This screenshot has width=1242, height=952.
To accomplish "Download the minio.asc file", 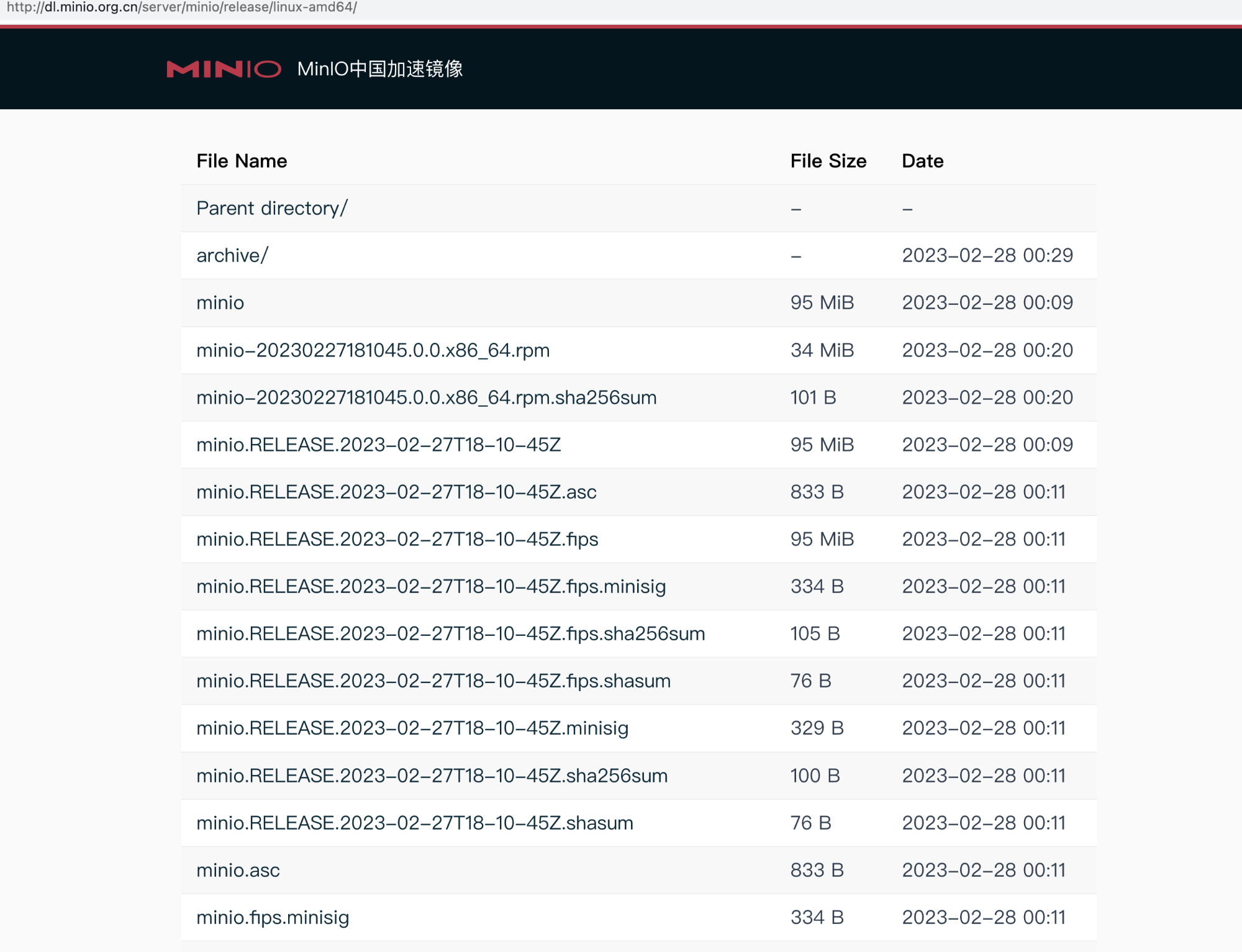I will 238,870.
